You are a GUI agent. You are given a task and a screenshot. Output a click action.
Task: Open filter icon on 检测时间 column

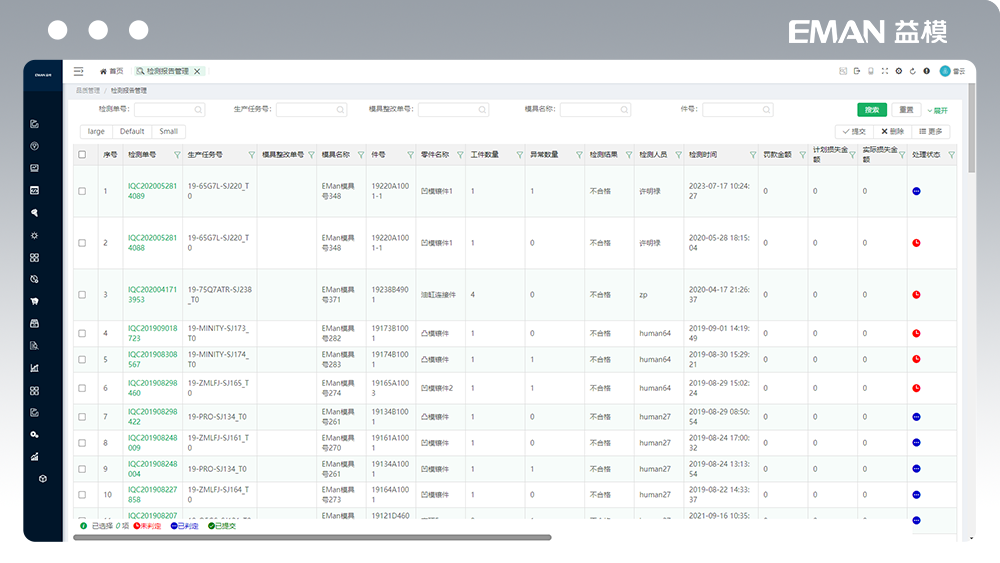752,155
